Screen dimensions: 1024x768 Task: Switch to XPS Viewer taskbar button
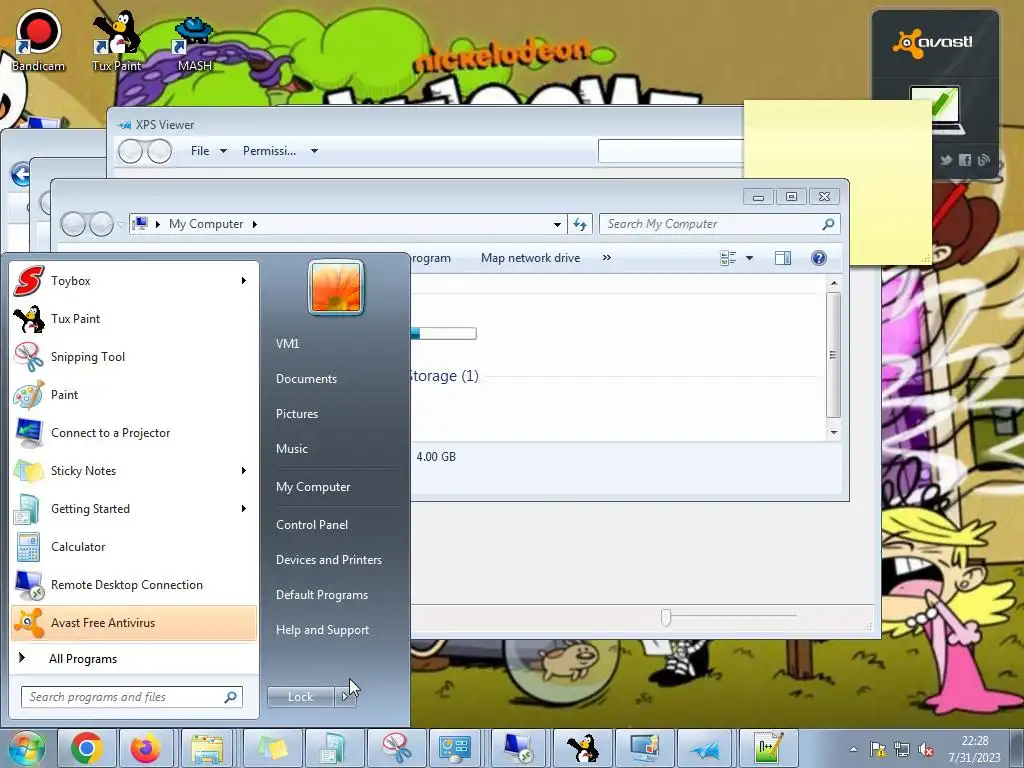pos(705,748)
